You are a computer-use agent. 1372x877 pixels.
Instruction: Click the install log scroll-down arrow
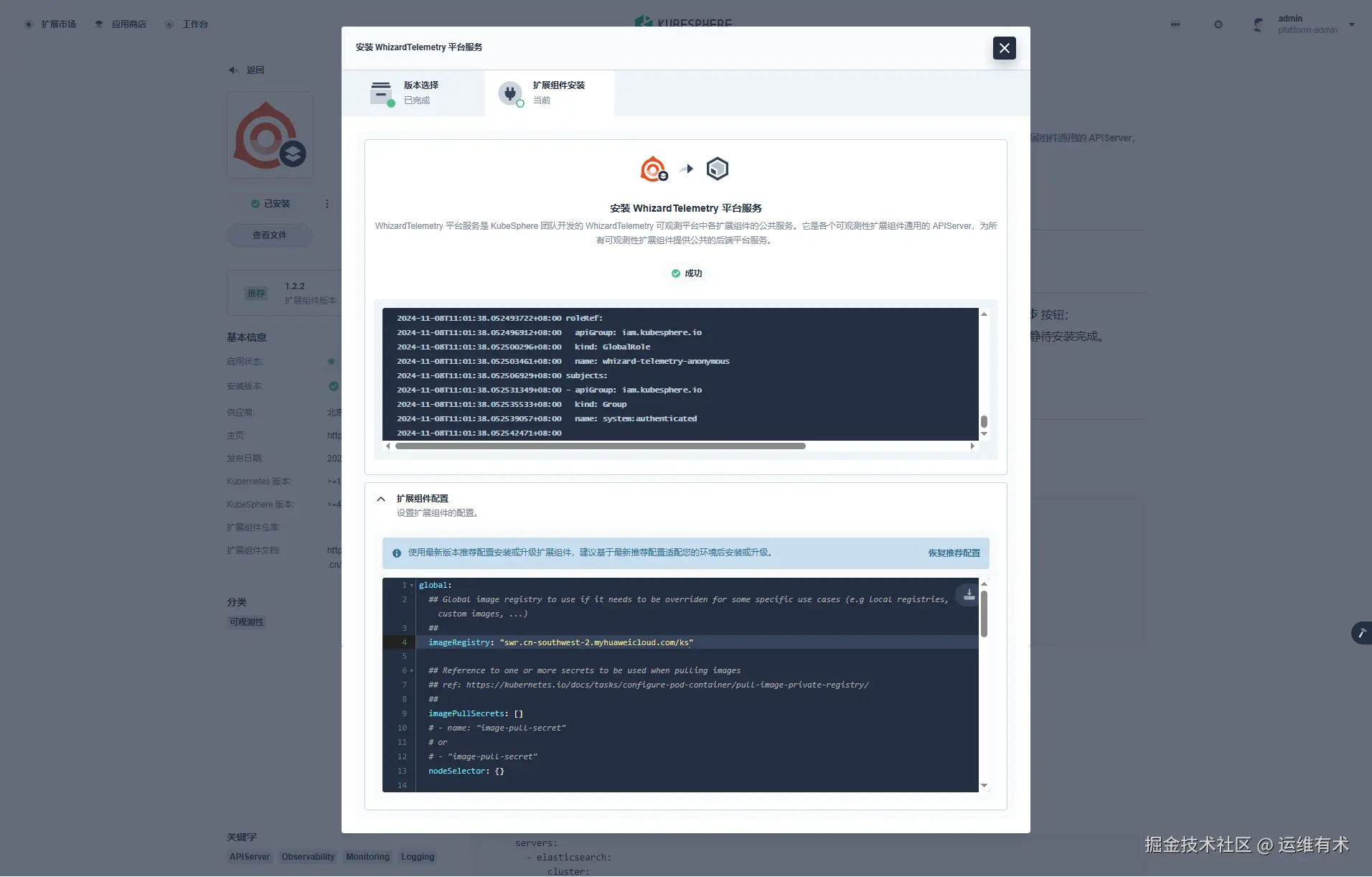click(984, 433)
